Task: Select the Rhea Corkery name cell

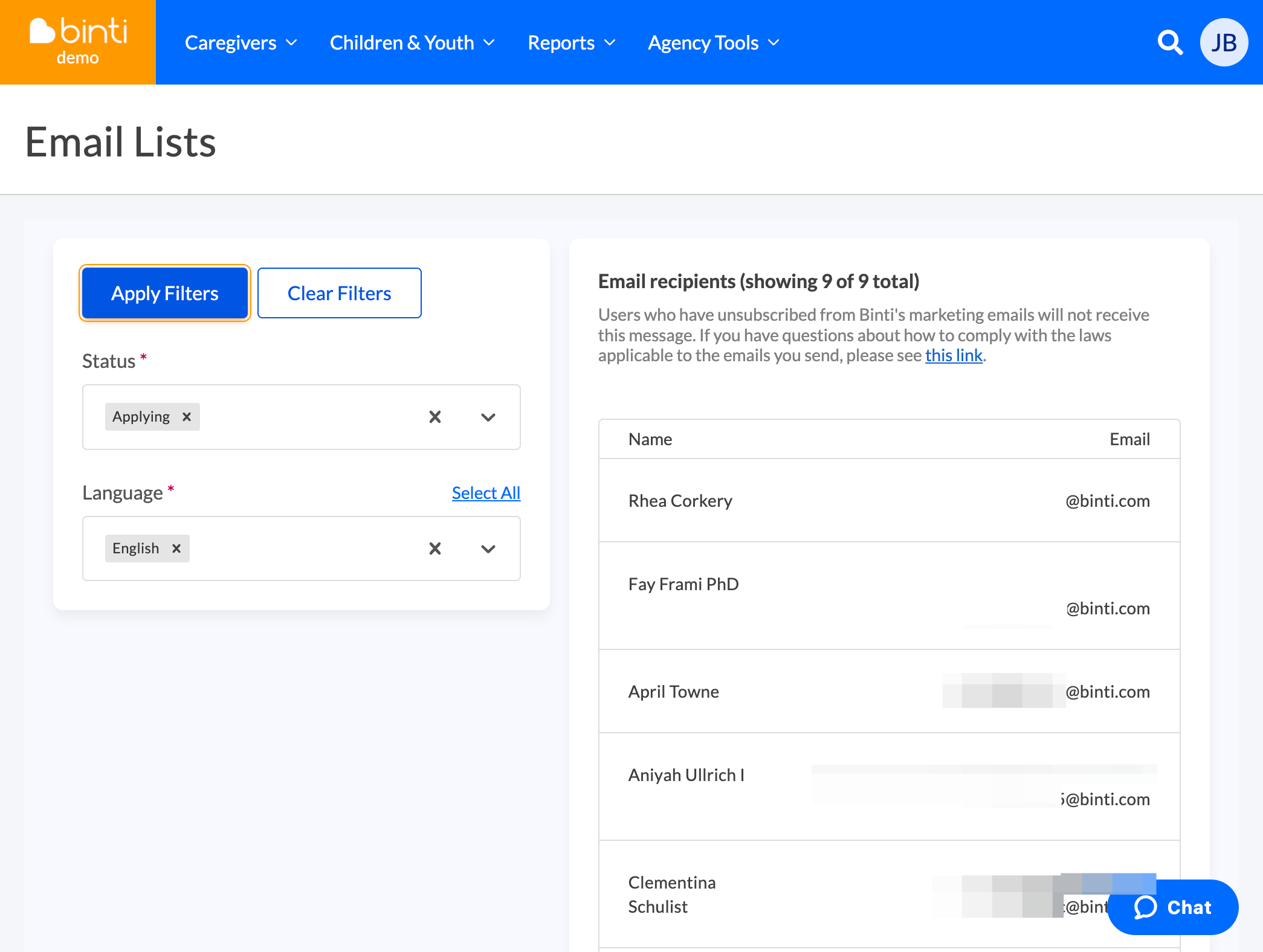Action: click(680, 501)
